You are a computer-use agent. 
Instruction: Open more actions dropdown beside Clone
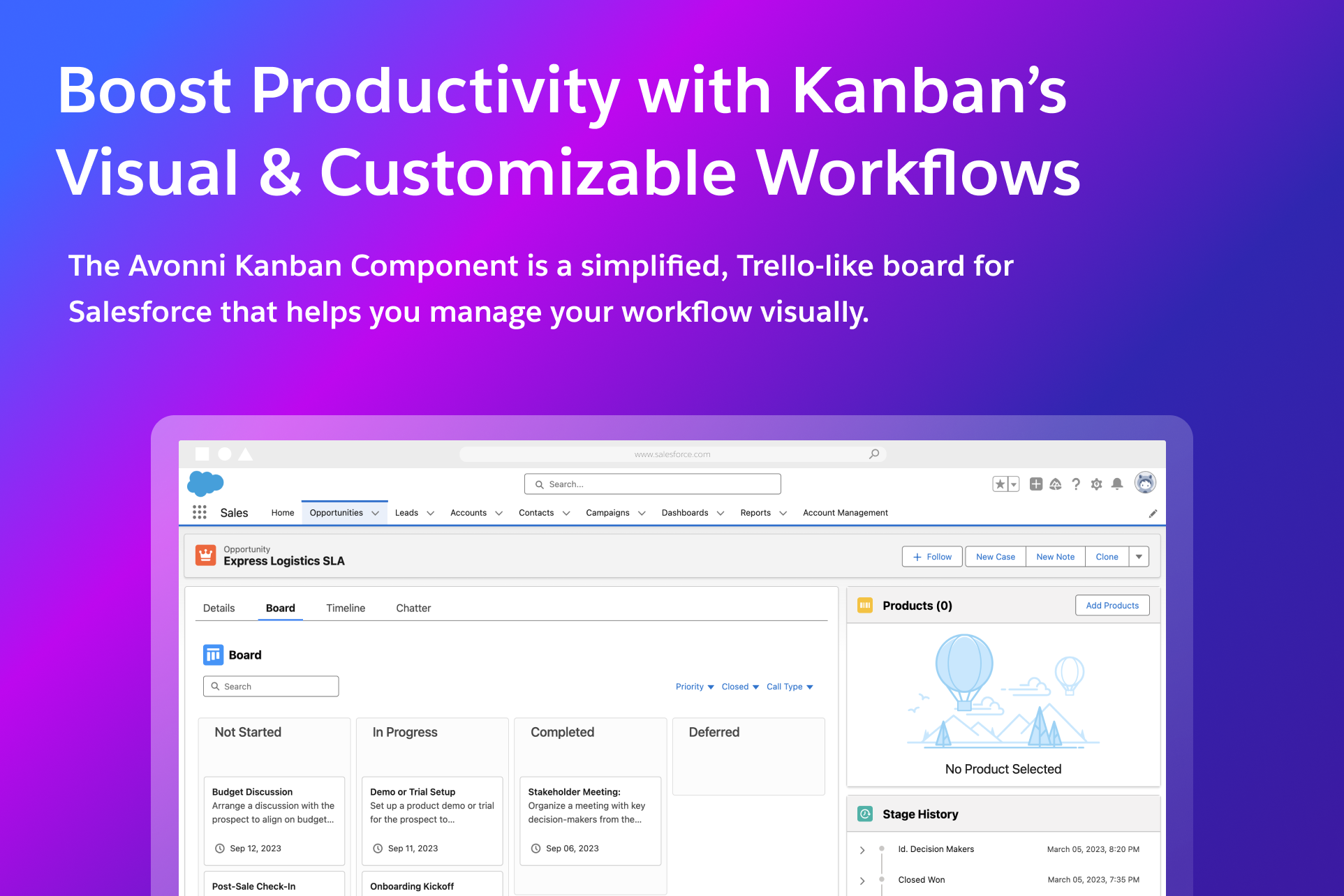1139,557
